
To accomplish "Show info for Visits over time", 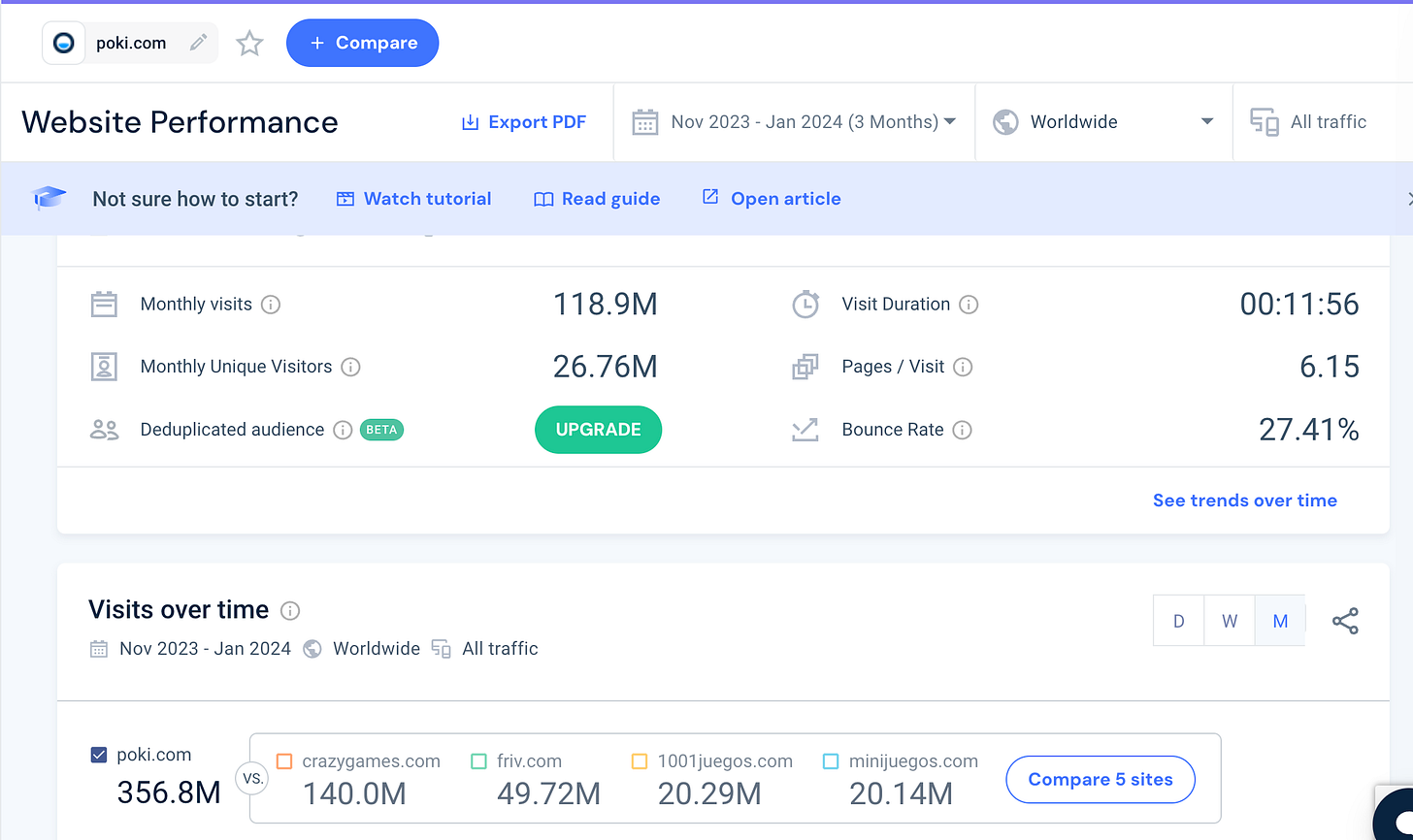I will coord(290,610).
